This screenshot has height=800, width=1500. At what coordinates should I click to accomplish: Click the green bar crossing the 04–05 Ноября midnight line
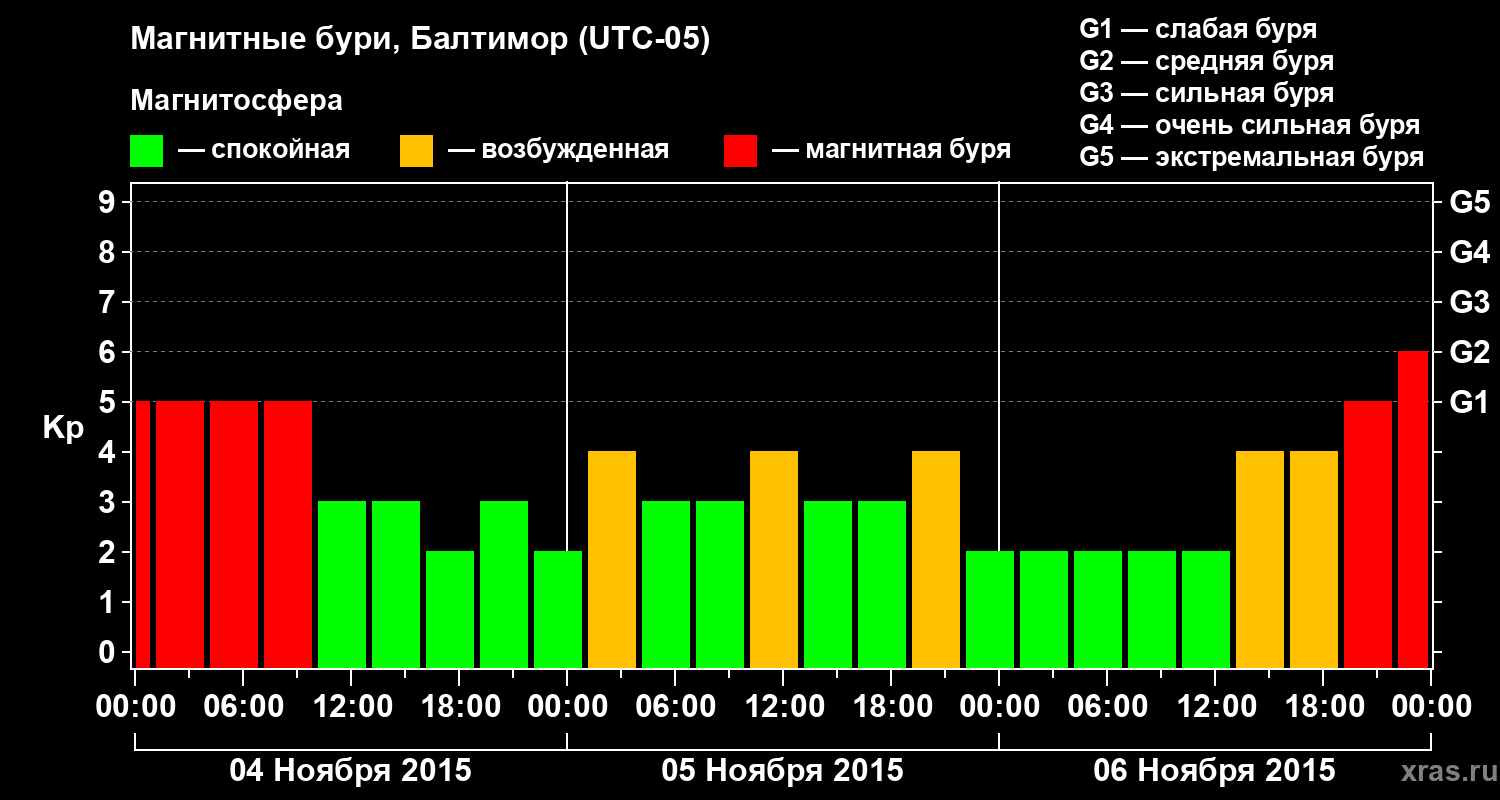tap(558, 609)
